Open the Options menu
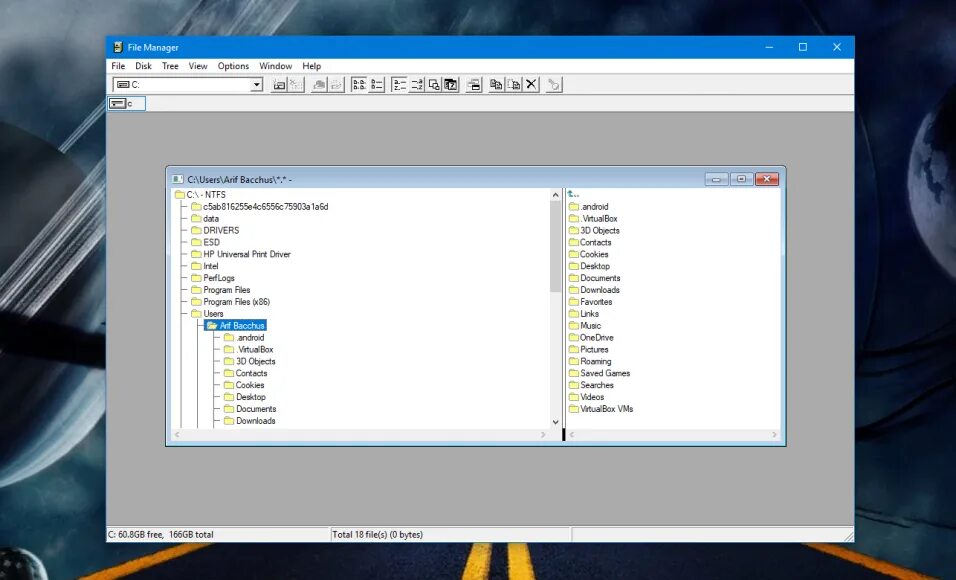 pos(233,66)
